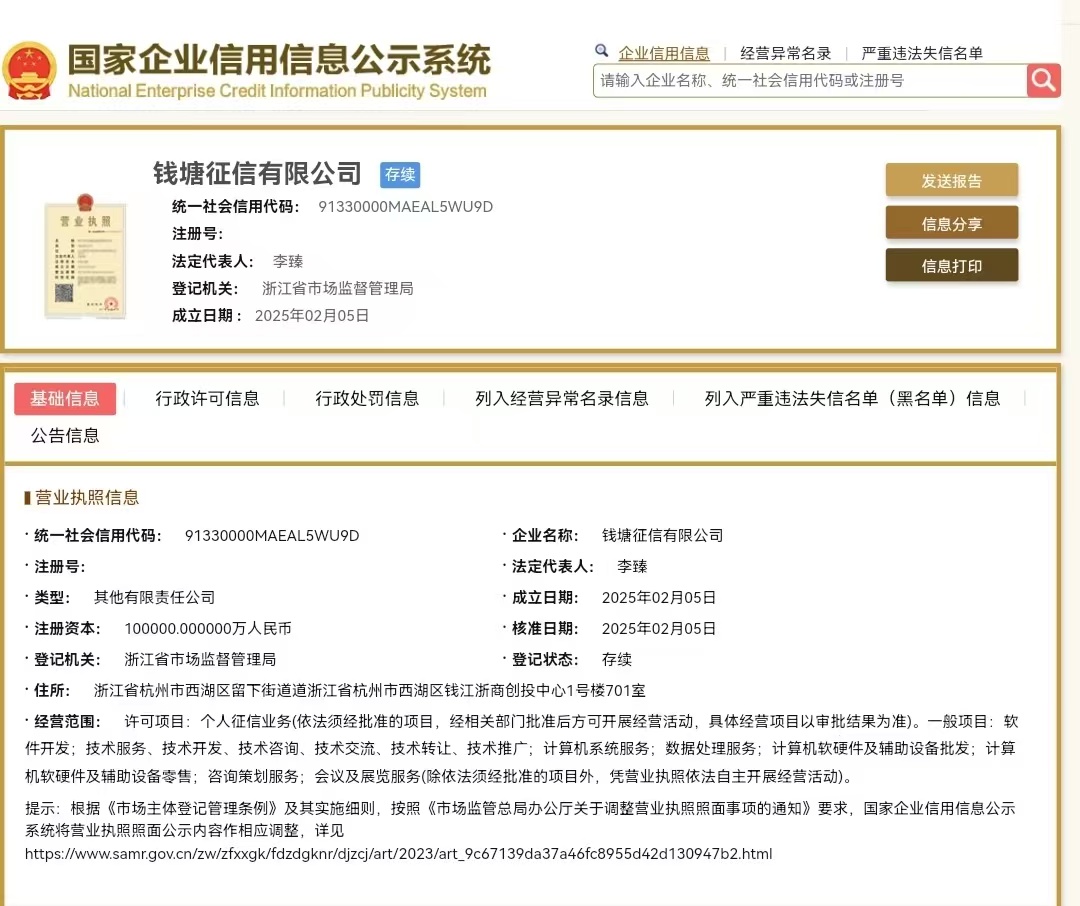Click the enterprise search input field
This screenshot has width=1080, height=906.
click(x=808, y=80)
